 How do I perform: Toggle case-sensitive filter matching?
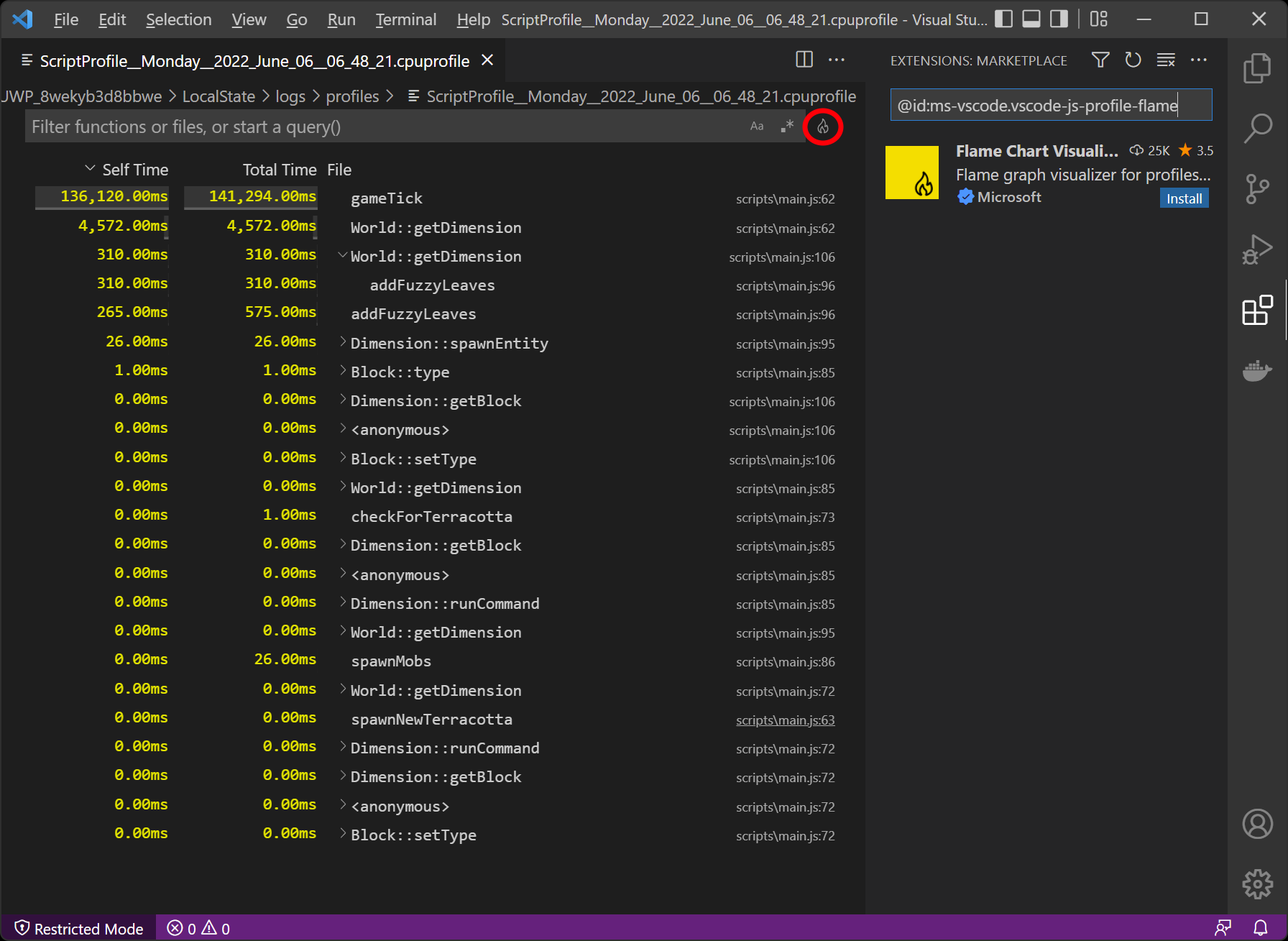click(x=756, y=126)
